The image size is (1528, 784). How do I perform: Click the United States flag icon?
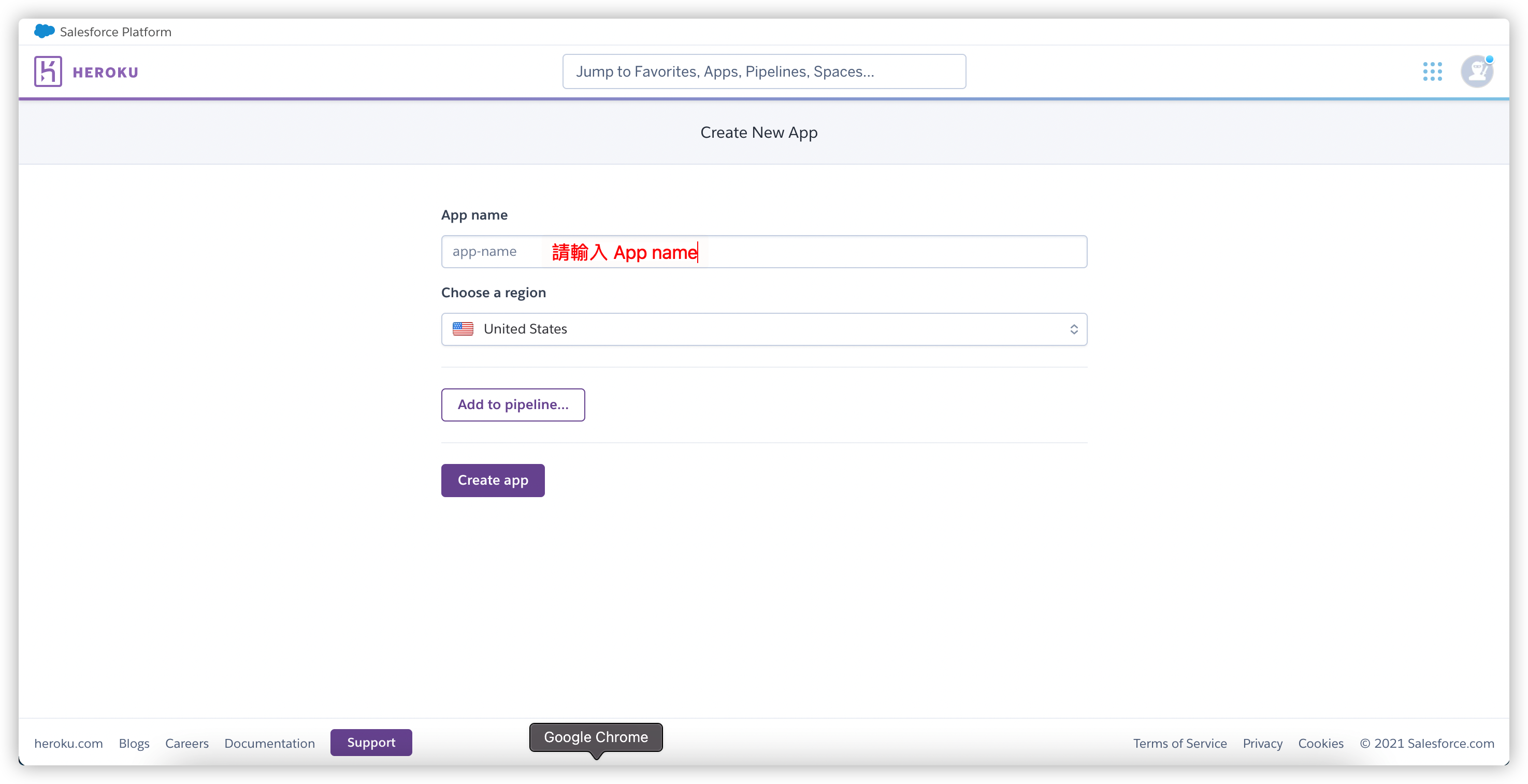[463, 329]
